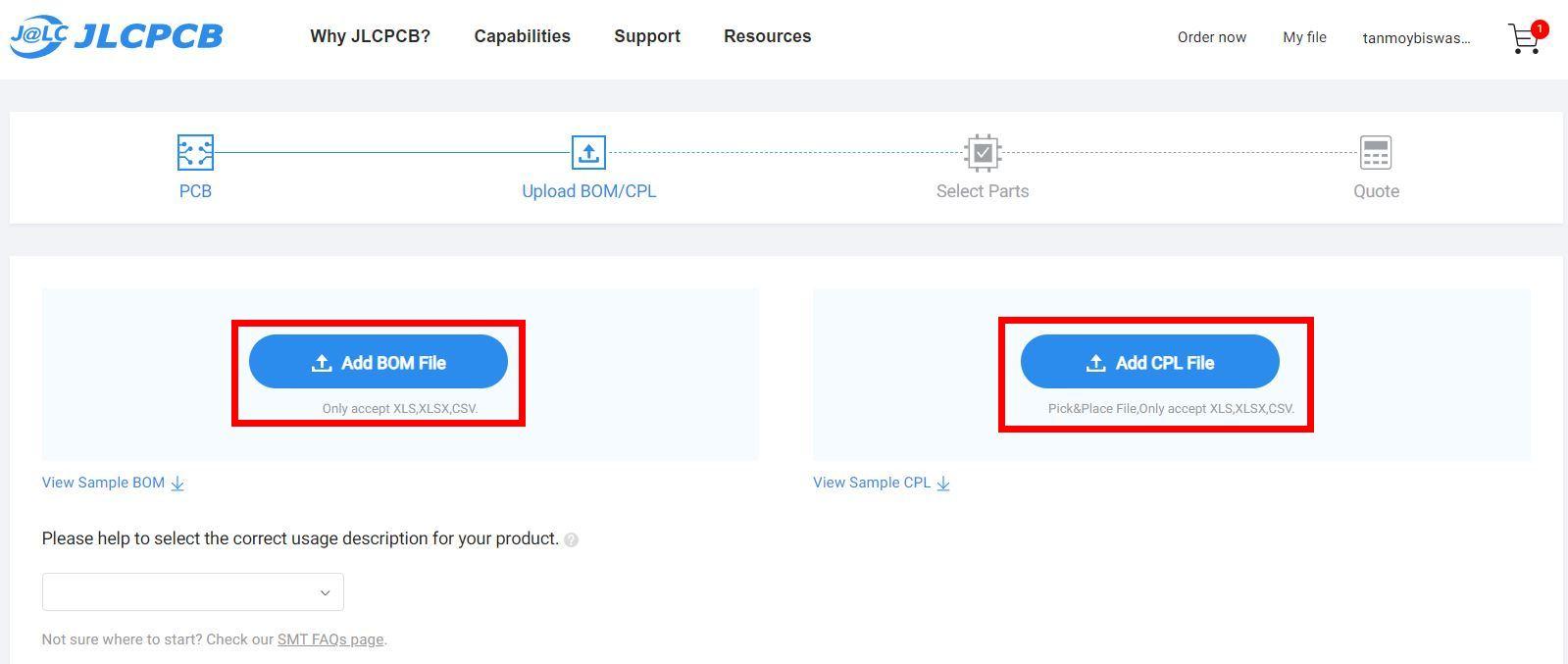
Task: Open the Support menu
Action: pyautogui.click(x=647, y=36)
